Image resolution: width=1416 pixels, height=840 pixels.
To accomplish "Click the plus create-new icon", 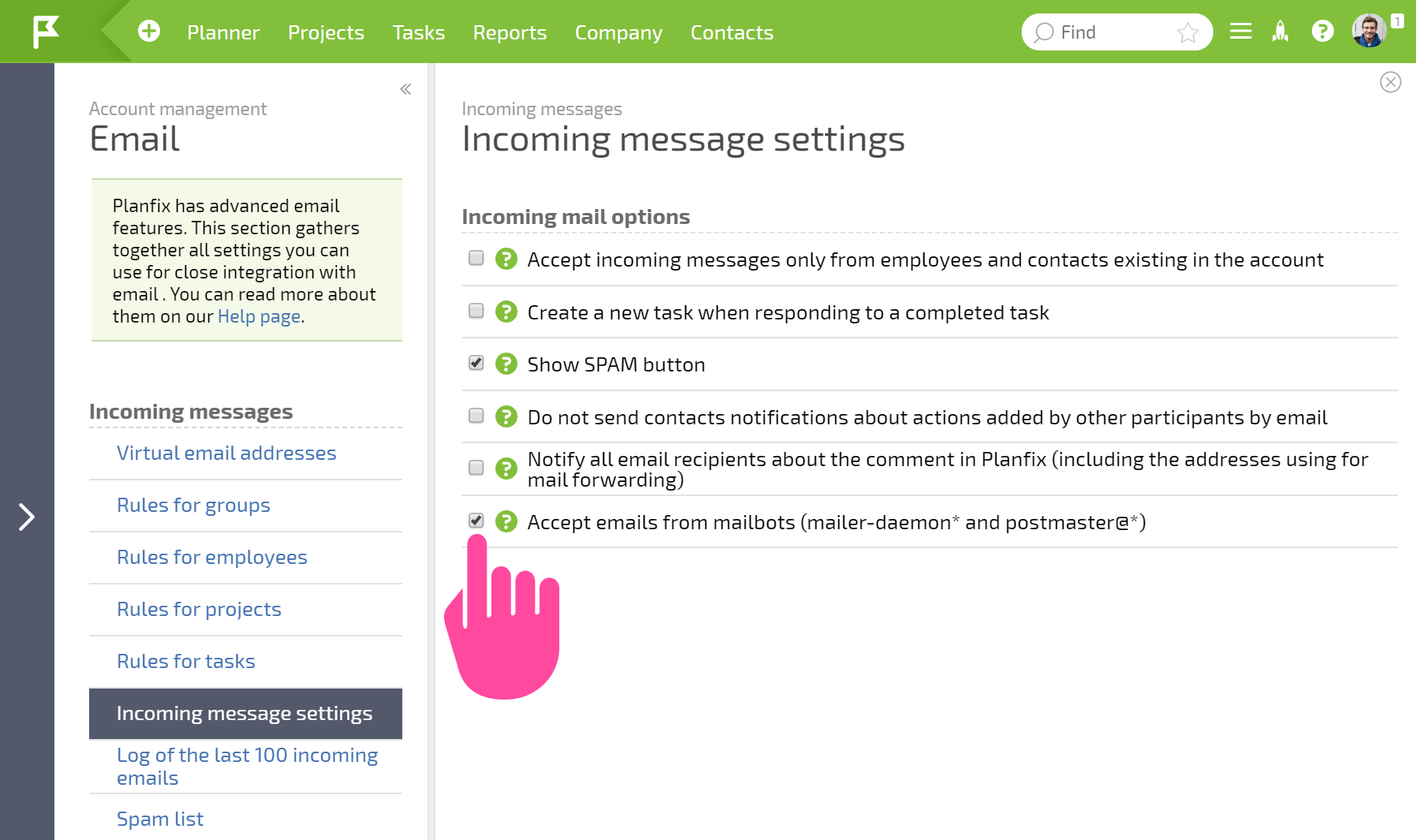I will coord(148,31).
